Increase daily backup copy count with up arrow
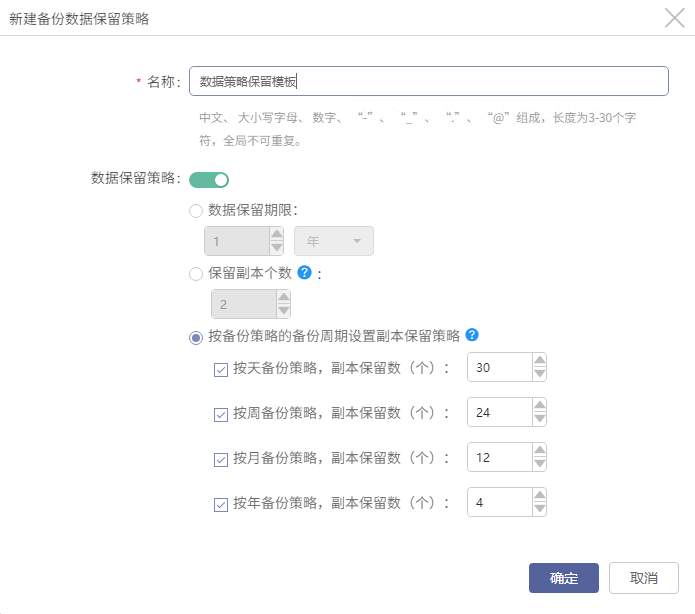Viewport: 695px width, 614px height. (539, 360)
